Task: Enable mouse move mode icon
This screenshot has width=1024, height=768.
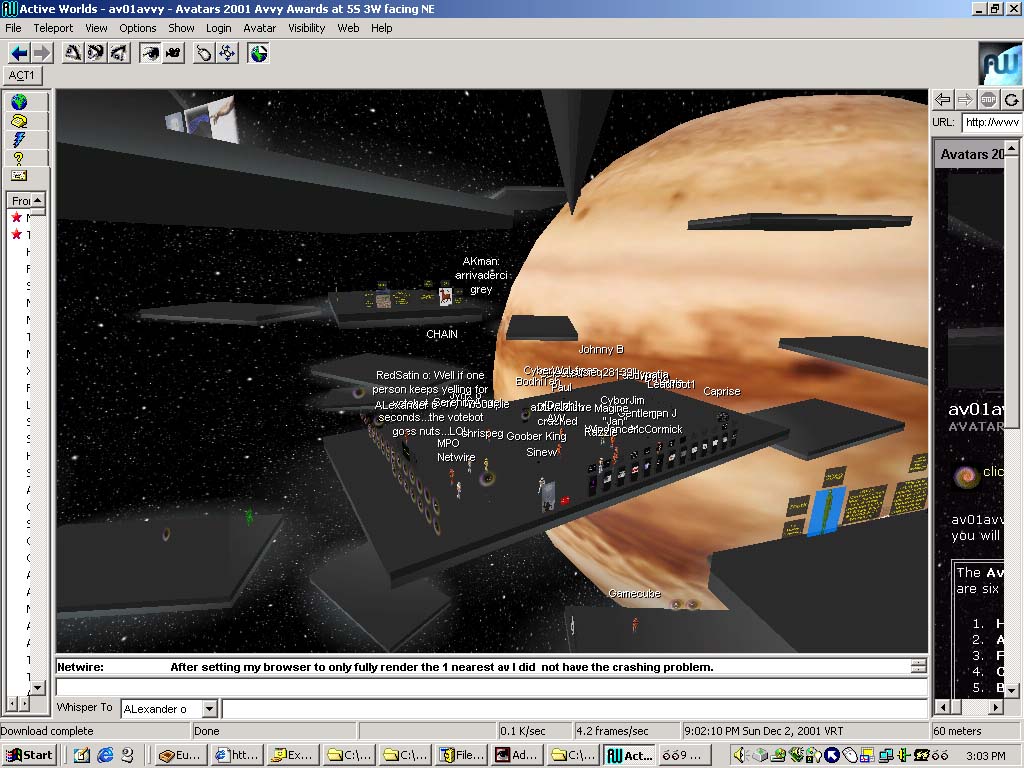Action: (x=204, y=53)
